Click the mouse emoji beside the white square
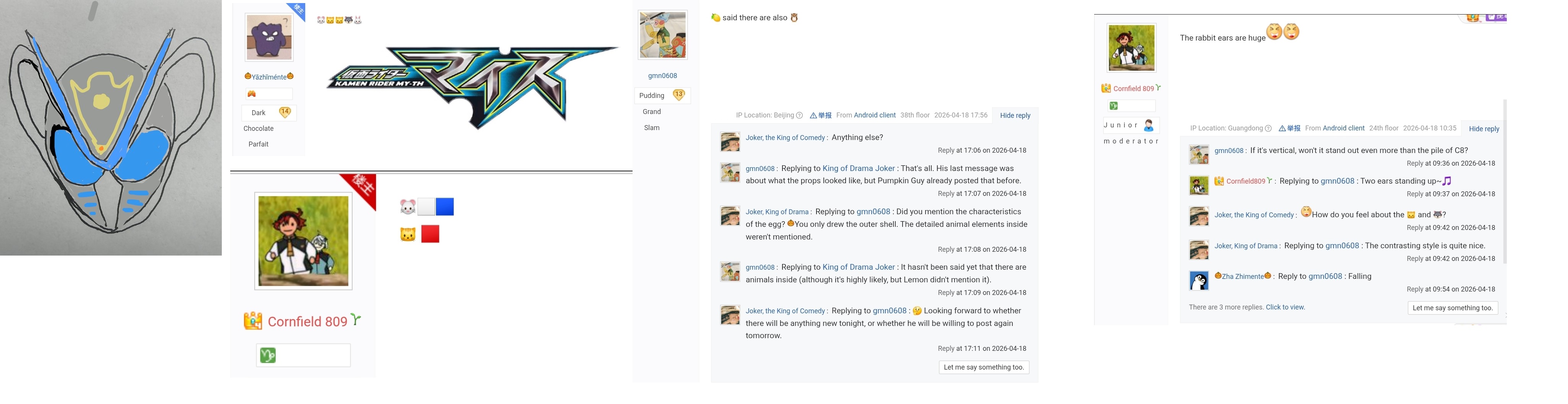 point(408,207)
